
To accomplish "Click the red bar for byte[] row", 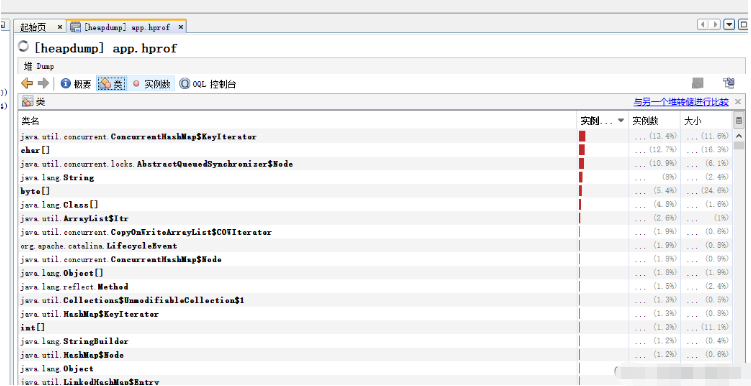I will (x=580, y=191).
